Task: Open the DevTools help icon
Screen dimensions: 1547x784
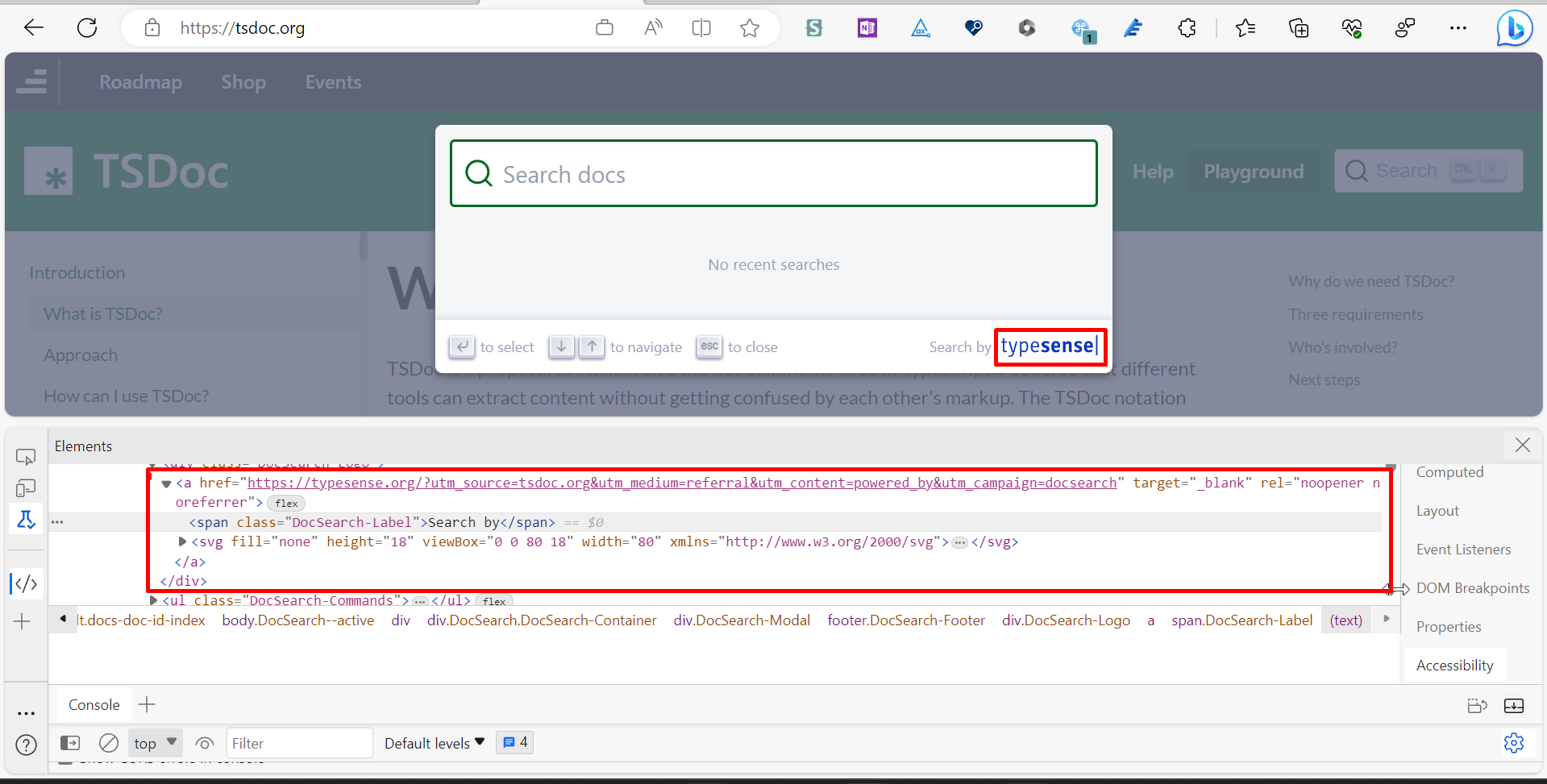Action: coord(25,745)
